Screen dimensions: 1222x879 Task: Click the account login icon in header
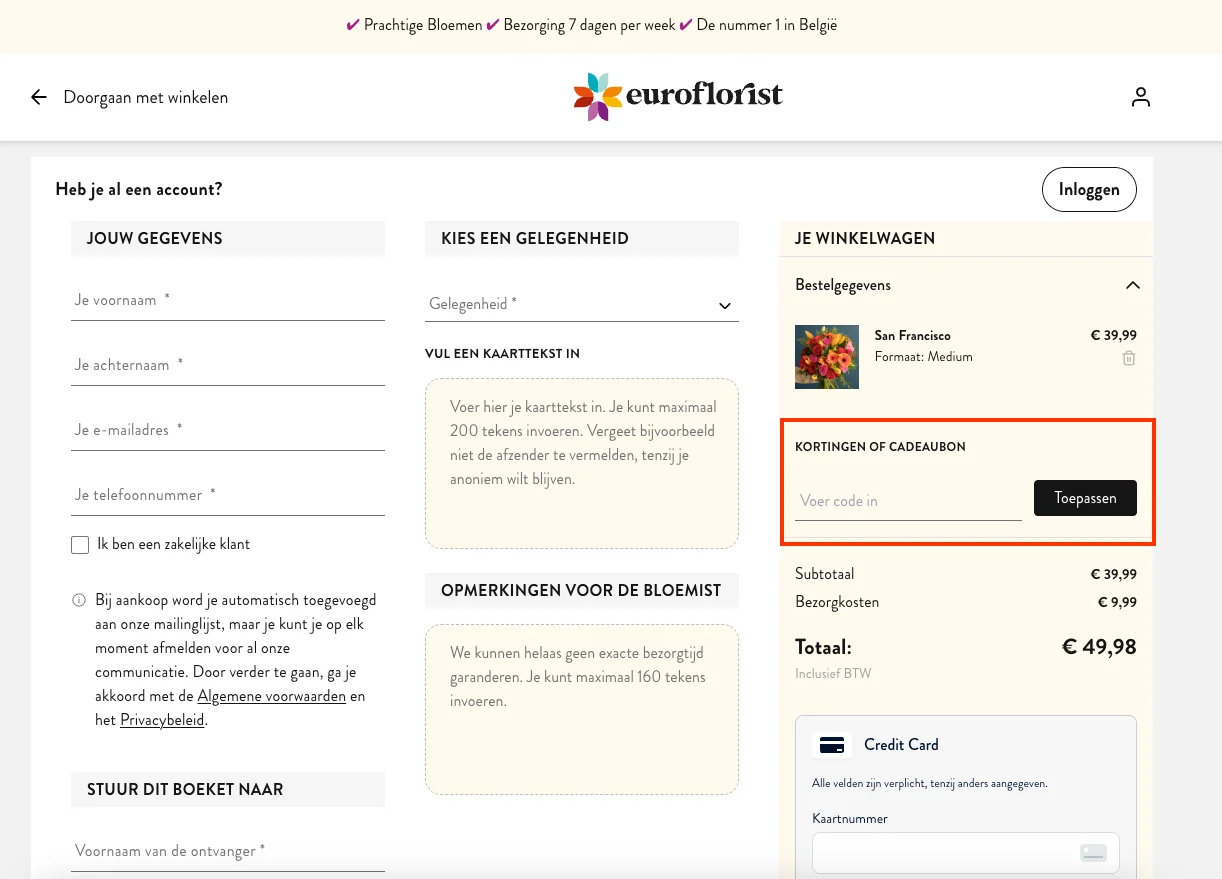pos(1140,96)
